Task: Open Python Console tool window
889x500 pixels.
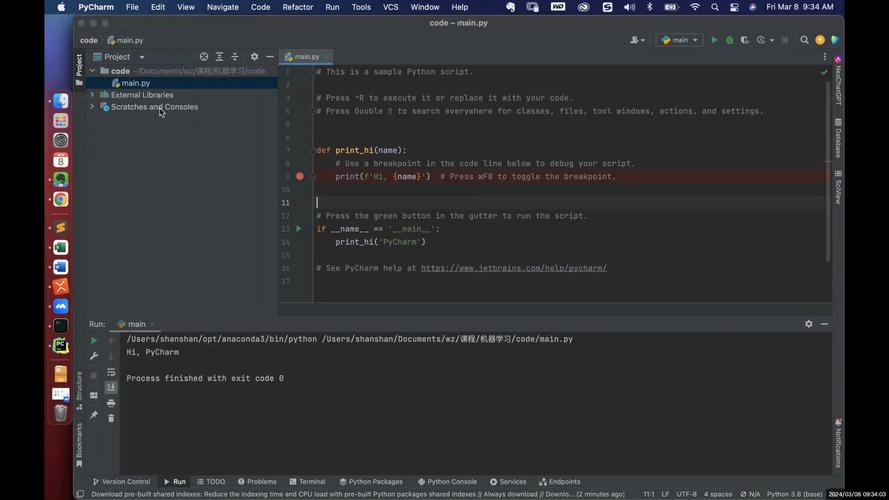Action: [x=447, y=482]
